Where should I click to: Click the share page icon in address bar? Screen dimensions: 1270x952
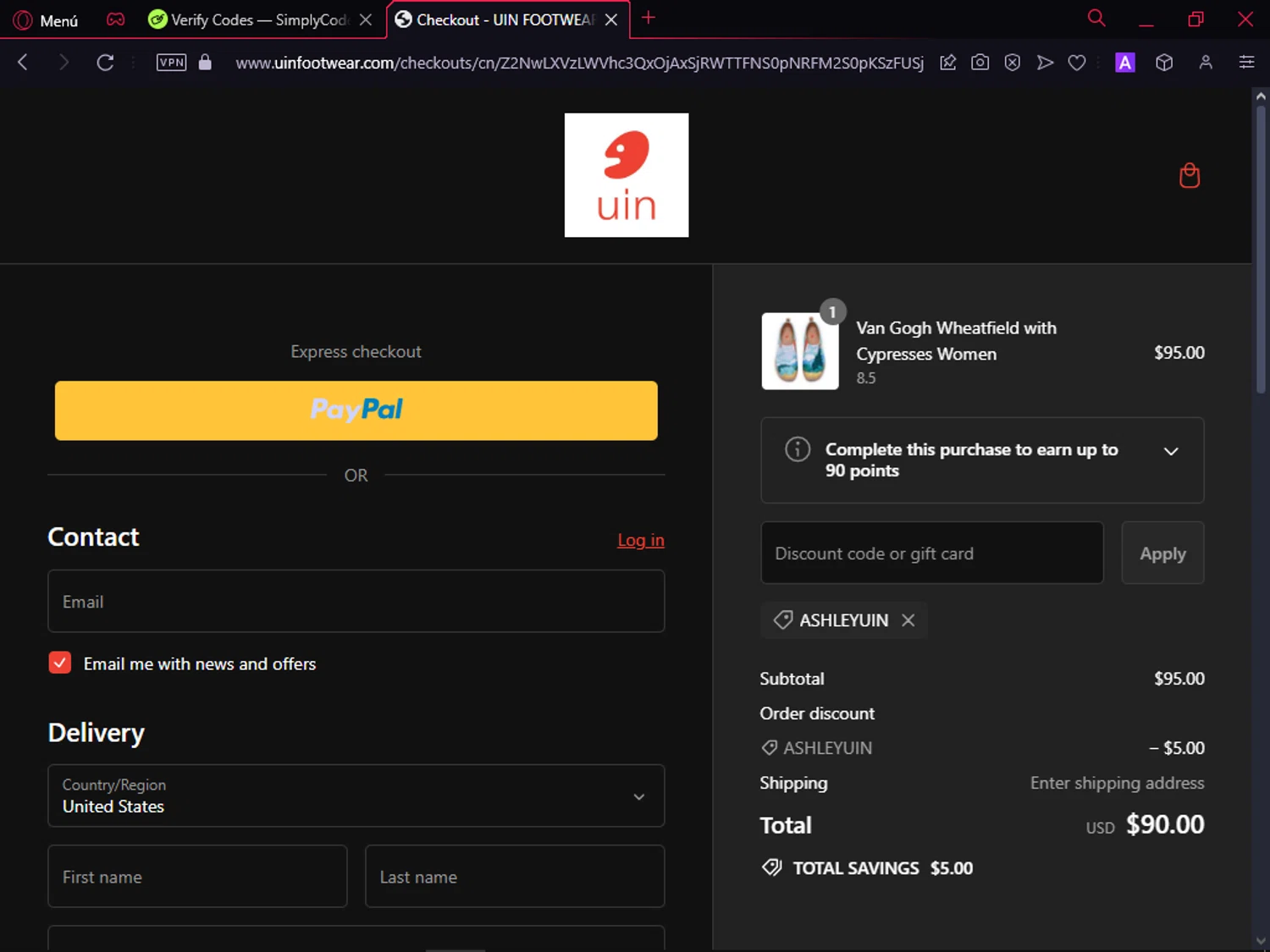click(x=948, y=62)
